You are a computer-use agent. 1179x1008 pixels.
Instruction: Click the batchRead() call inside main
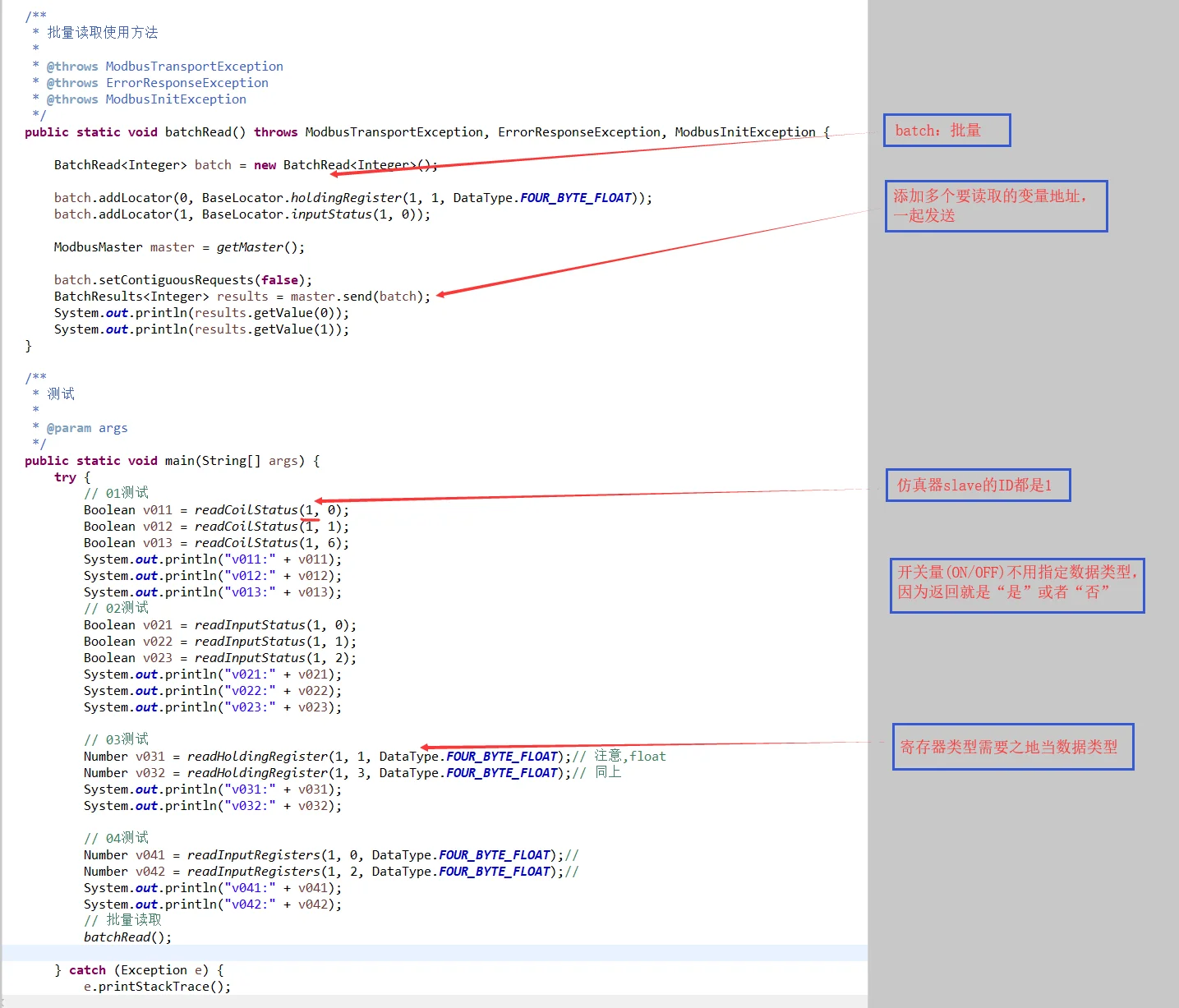pyautogui.click(x=127, y=937)
